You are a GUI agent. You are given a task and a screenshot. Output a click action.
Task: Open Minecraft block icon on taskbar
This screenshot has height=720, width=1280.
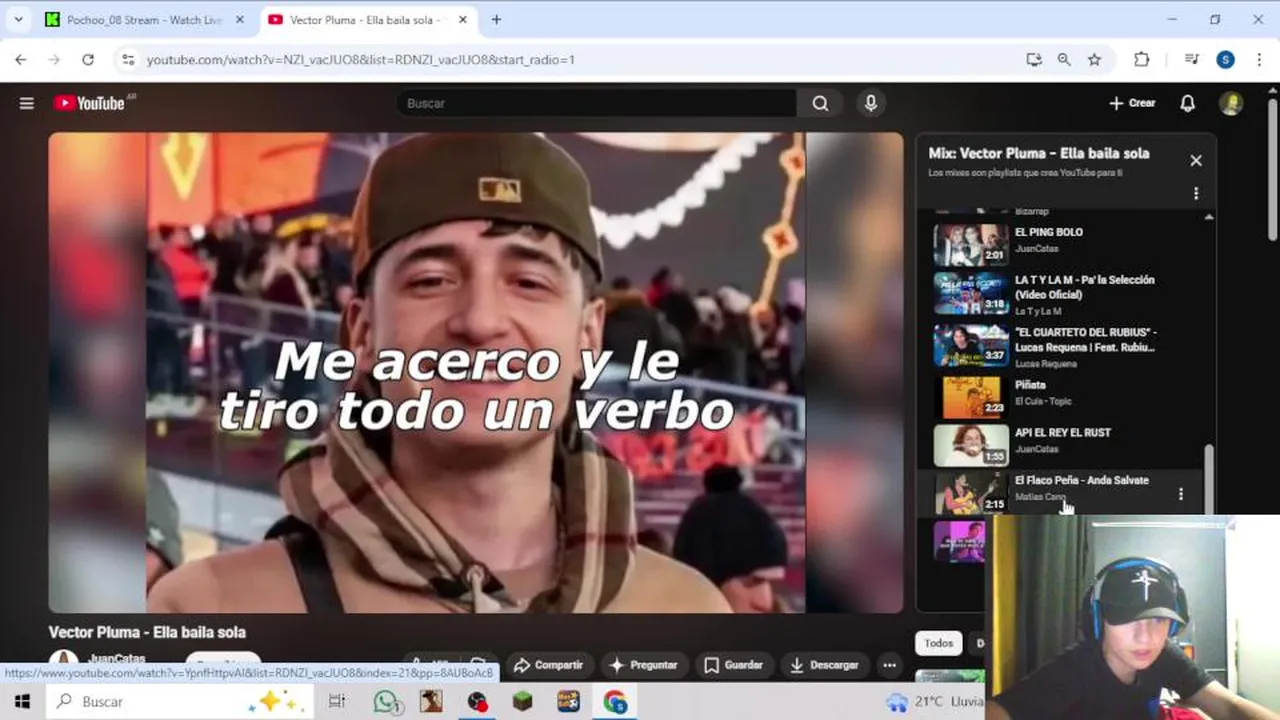(x=523, y=702)
